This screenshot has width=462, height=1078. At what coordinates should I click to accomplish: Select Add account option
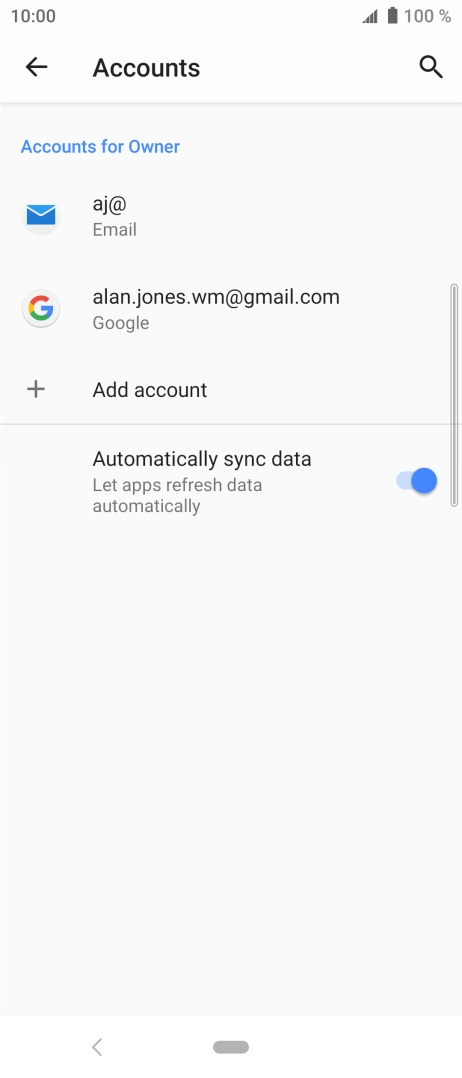tap(231, 390)
